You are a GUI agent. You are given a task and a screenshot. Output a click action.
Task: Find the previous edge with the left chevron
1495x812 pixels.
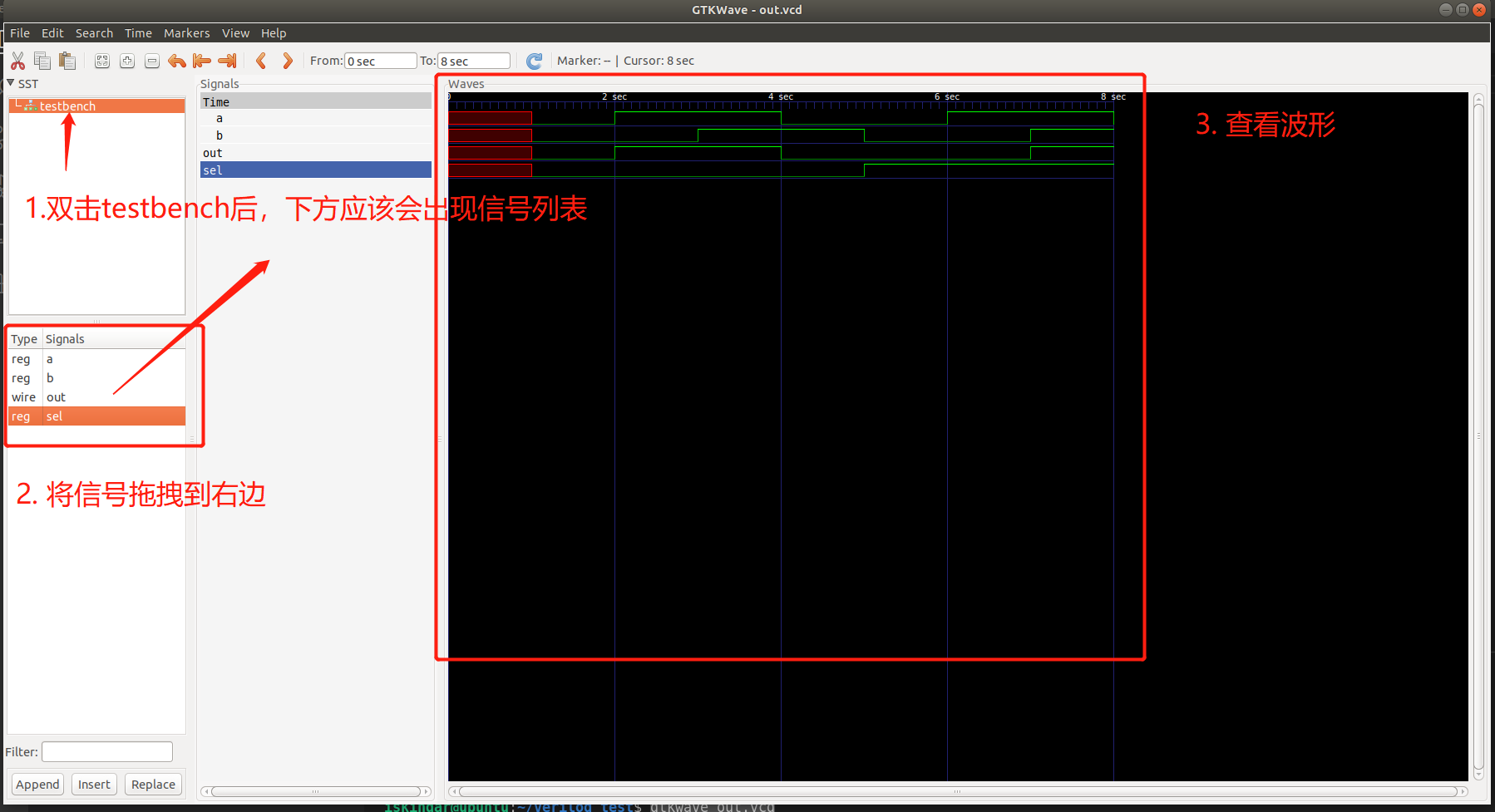click(x=261, y=61)
